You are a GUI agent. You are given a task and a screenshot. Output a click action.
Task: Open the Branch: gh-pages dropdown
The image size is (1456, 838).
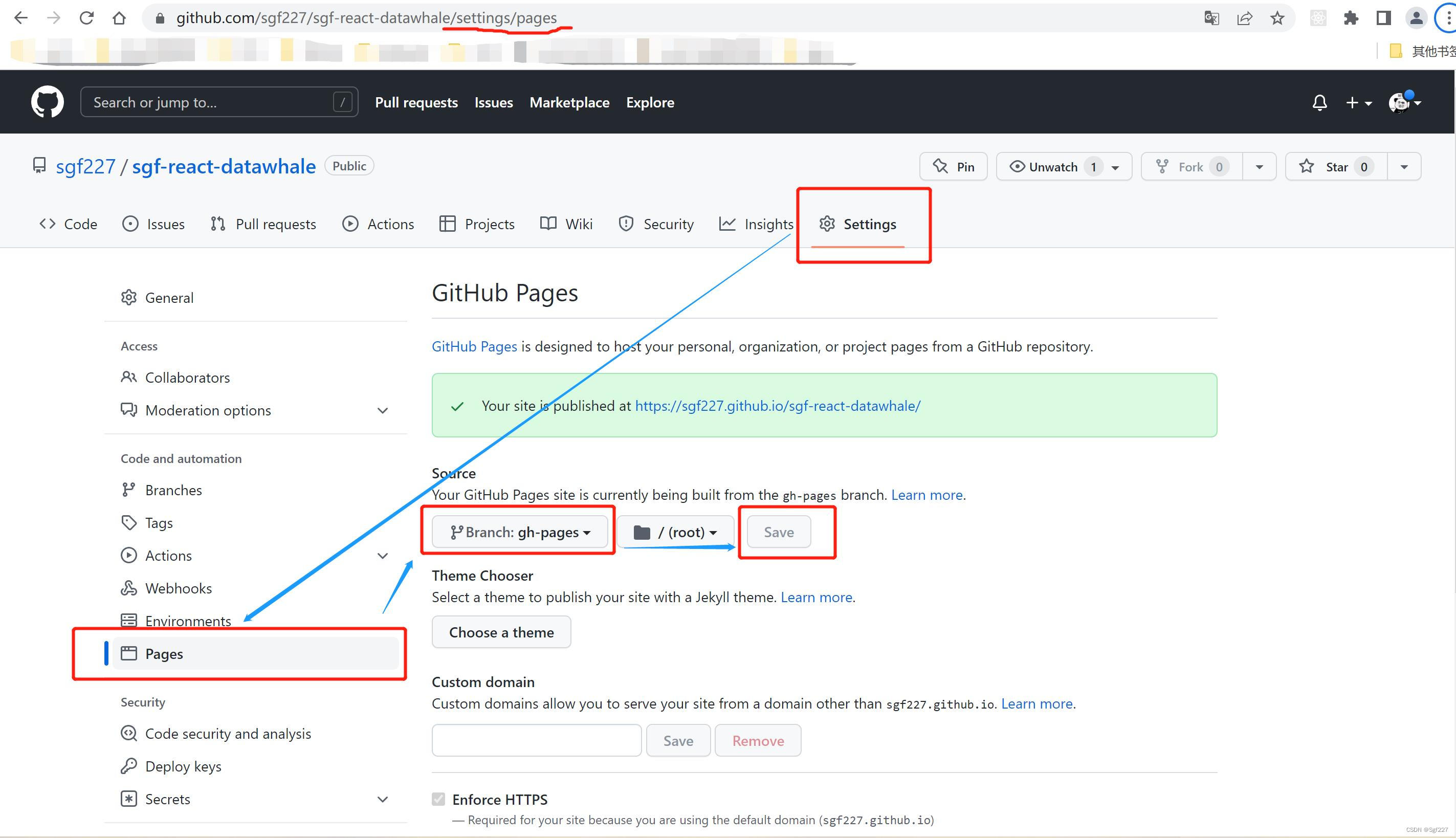point(520,532)
